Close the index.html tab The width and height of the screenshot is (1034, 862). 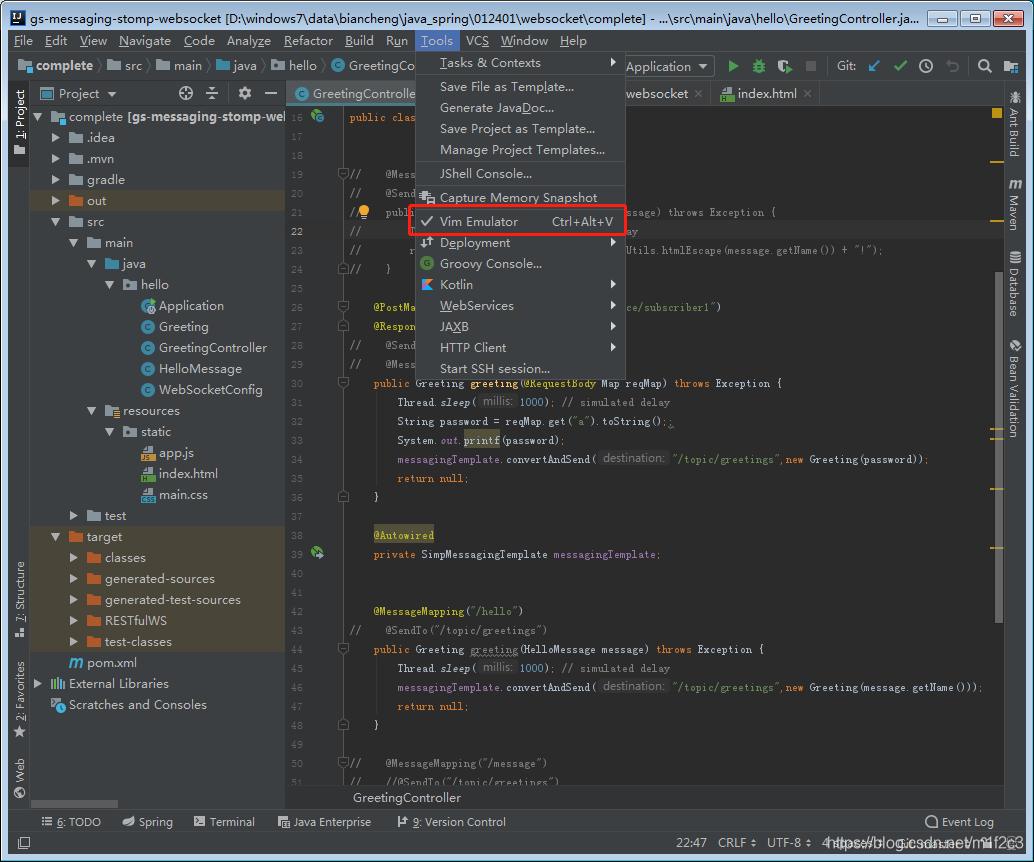808,94
